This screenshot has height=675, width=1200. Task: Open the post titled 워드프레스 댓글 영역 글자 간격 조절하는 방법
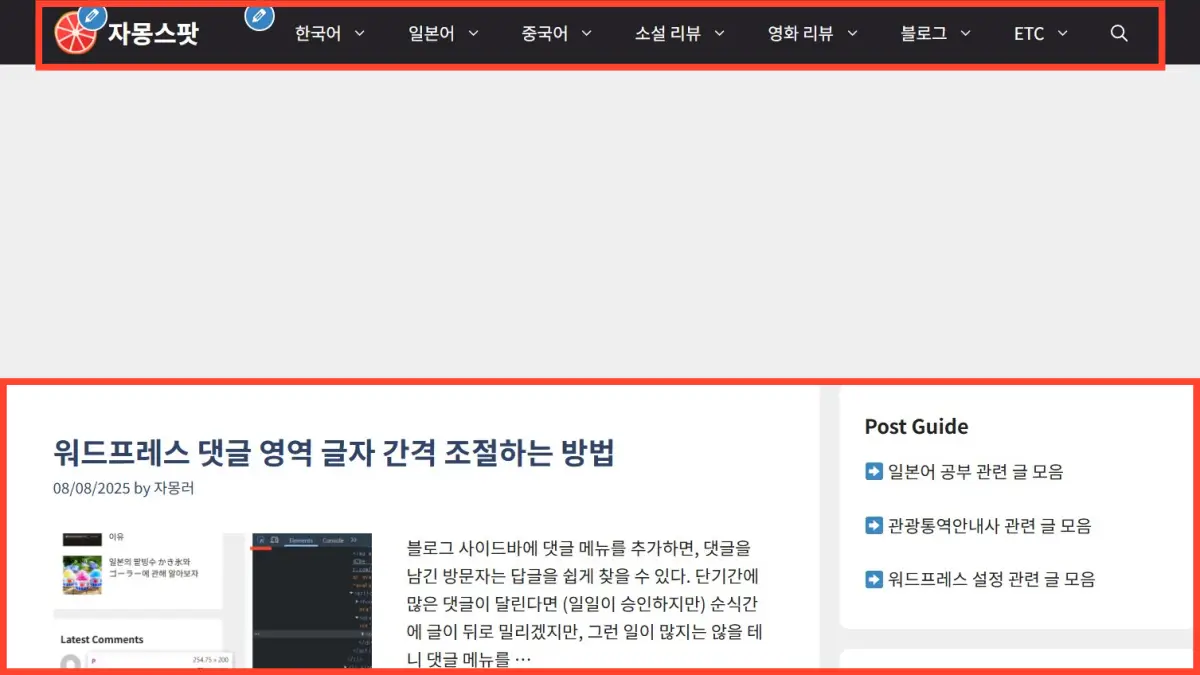coord(333,453)
